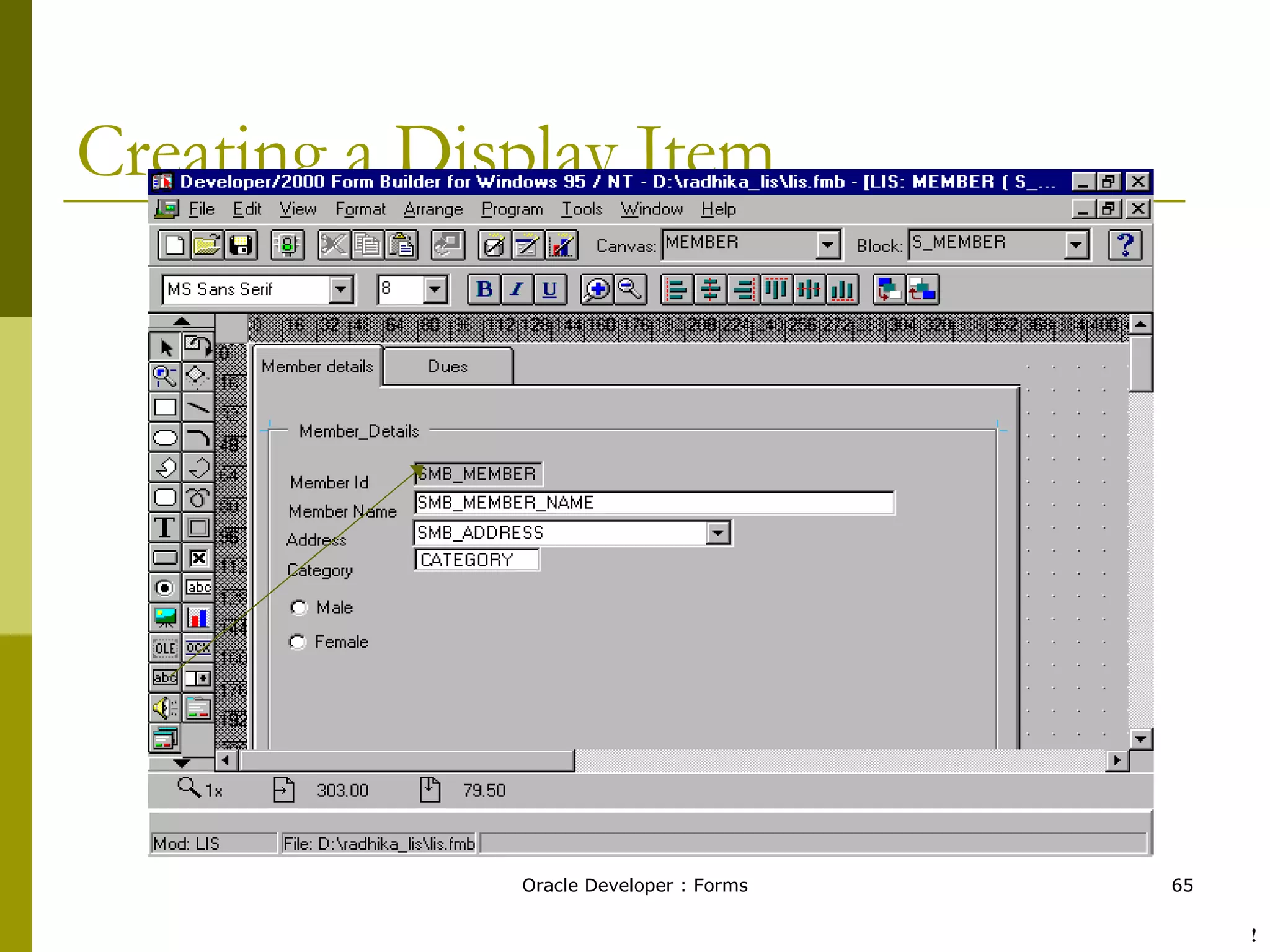The image size is (1270, 952).
Task: Switch to the Member details tab
Action: [317, 367]
